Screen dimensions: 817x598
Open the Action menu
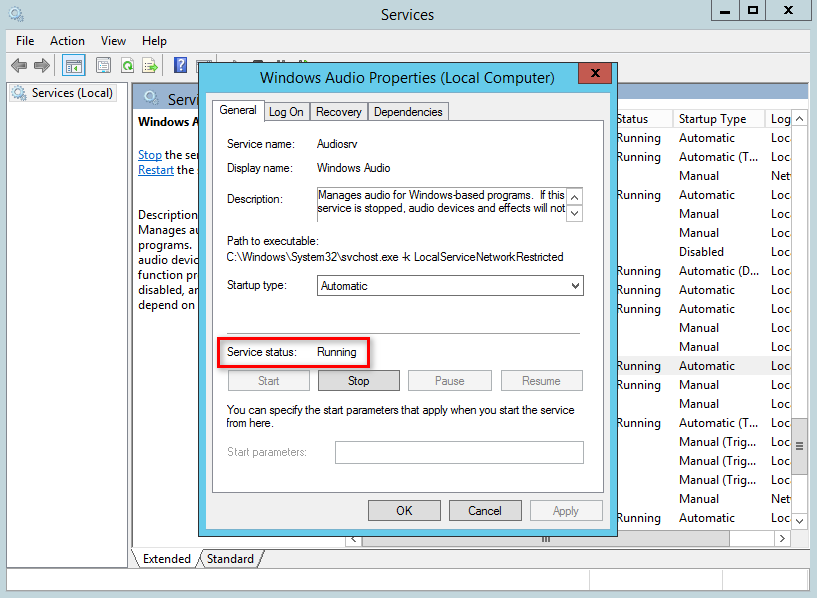[x=67, y=41]
